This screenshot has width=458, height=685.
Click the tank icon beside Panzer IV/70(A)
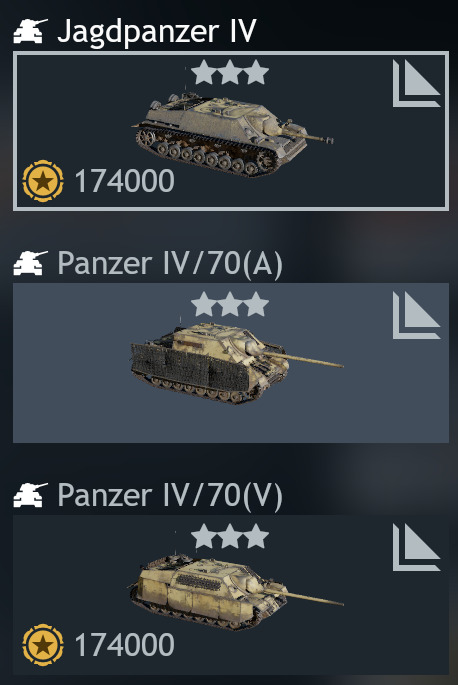30,263
